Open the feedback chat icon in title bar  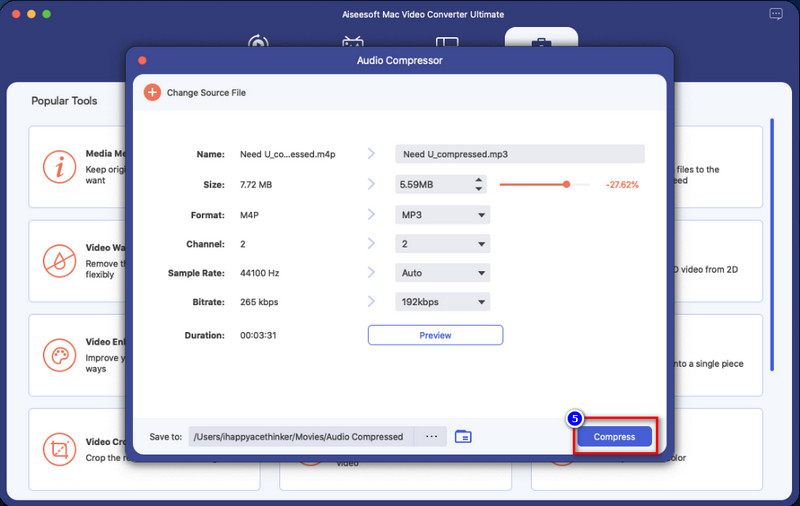tap(776, 14)
